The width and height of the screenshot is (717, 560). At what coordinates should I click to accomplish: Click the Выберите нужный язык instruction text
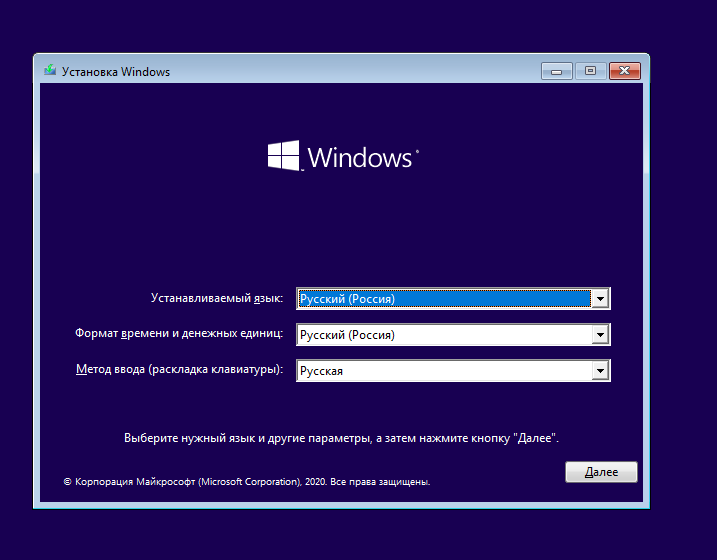click(x=341, y=438)
